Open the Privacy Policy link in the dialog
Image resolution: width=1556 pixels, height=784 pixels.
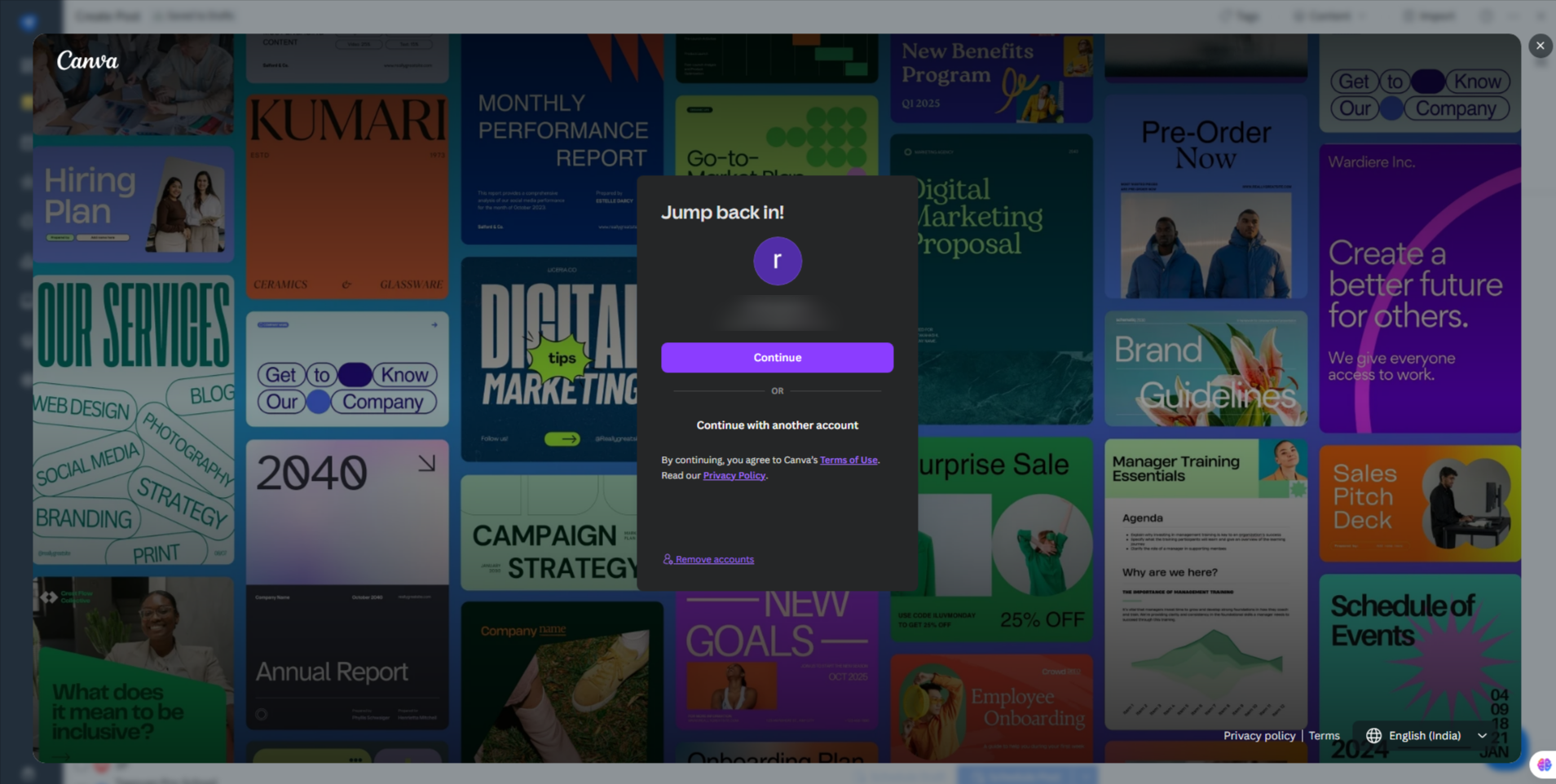[734, 475]
